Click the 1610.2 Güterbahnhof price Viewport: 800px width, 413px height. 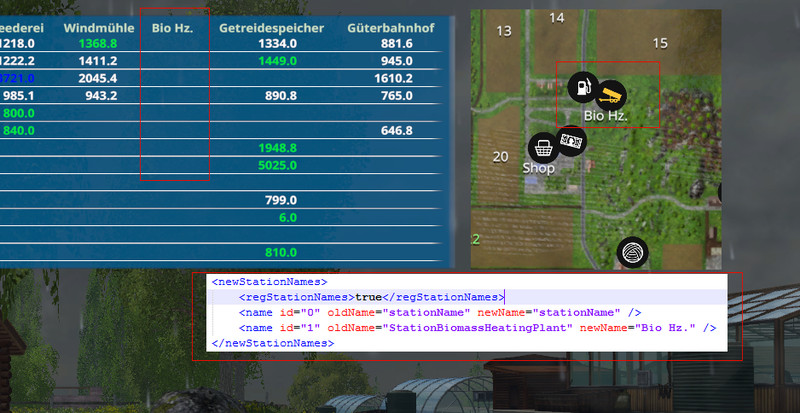[x=393, y=78]
